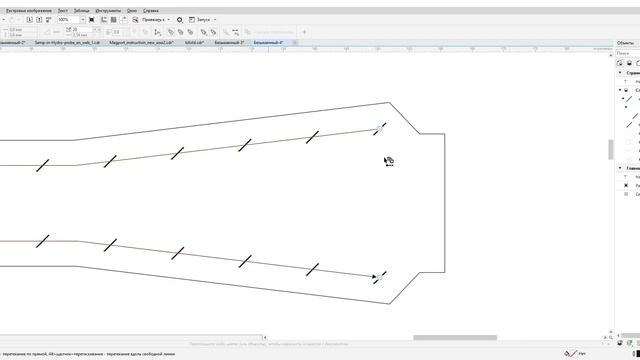Collapse the Главная master page section
This screenshot has height=360, width=640.
[x=620, y=168]
